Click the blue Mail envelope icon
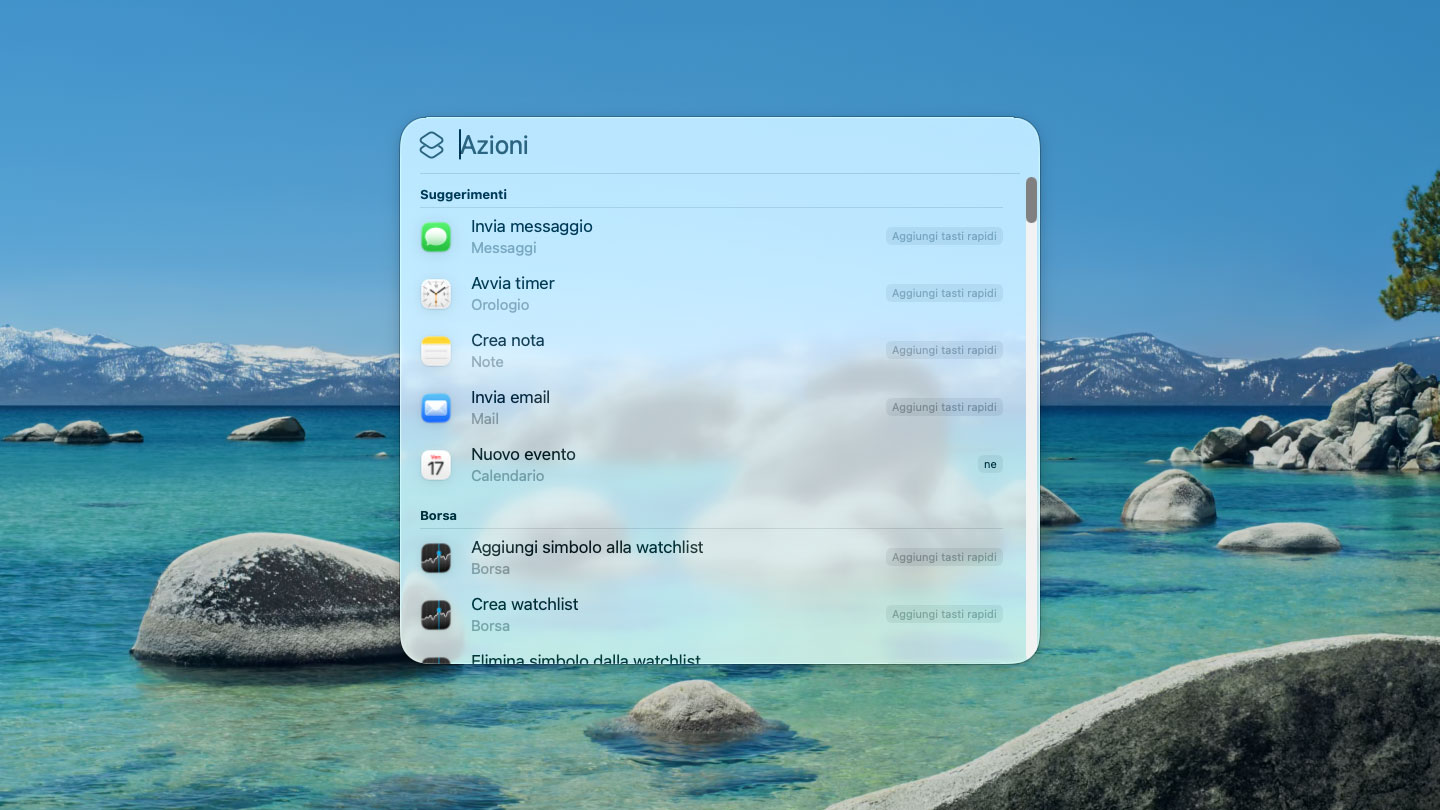The width and height of the screenshot is (1440, 810). 436,408
